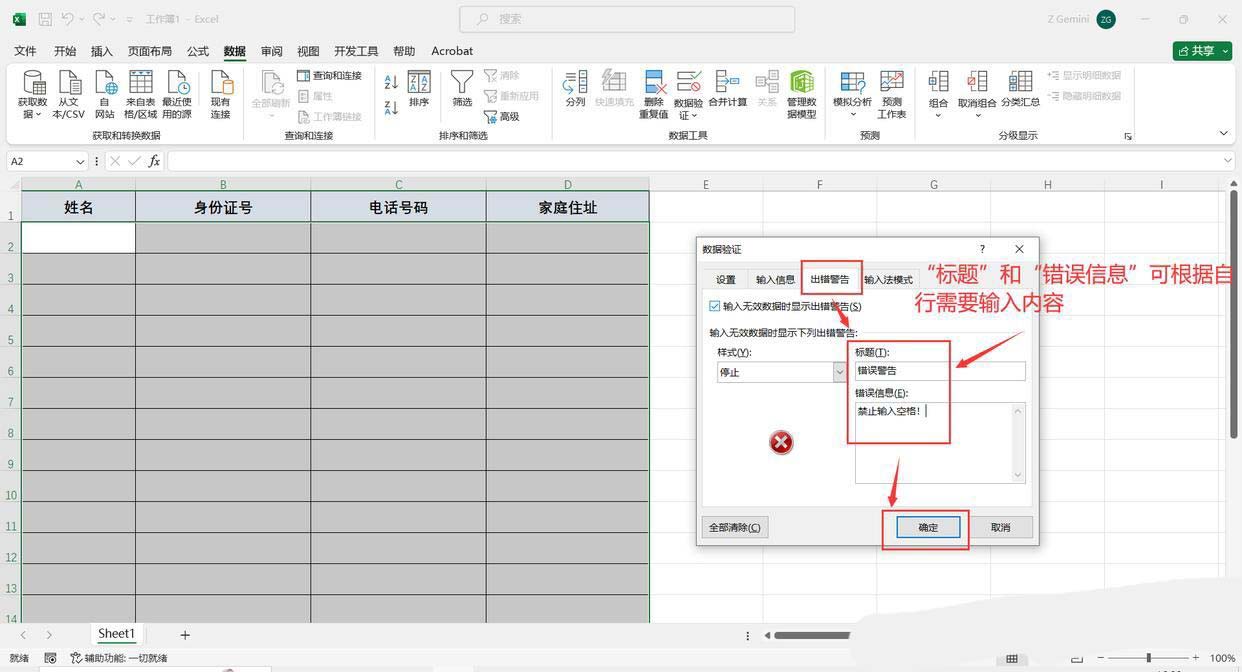Click 查询和连接 in the ribbon
Screen dimensions: 1242x672
329,76
